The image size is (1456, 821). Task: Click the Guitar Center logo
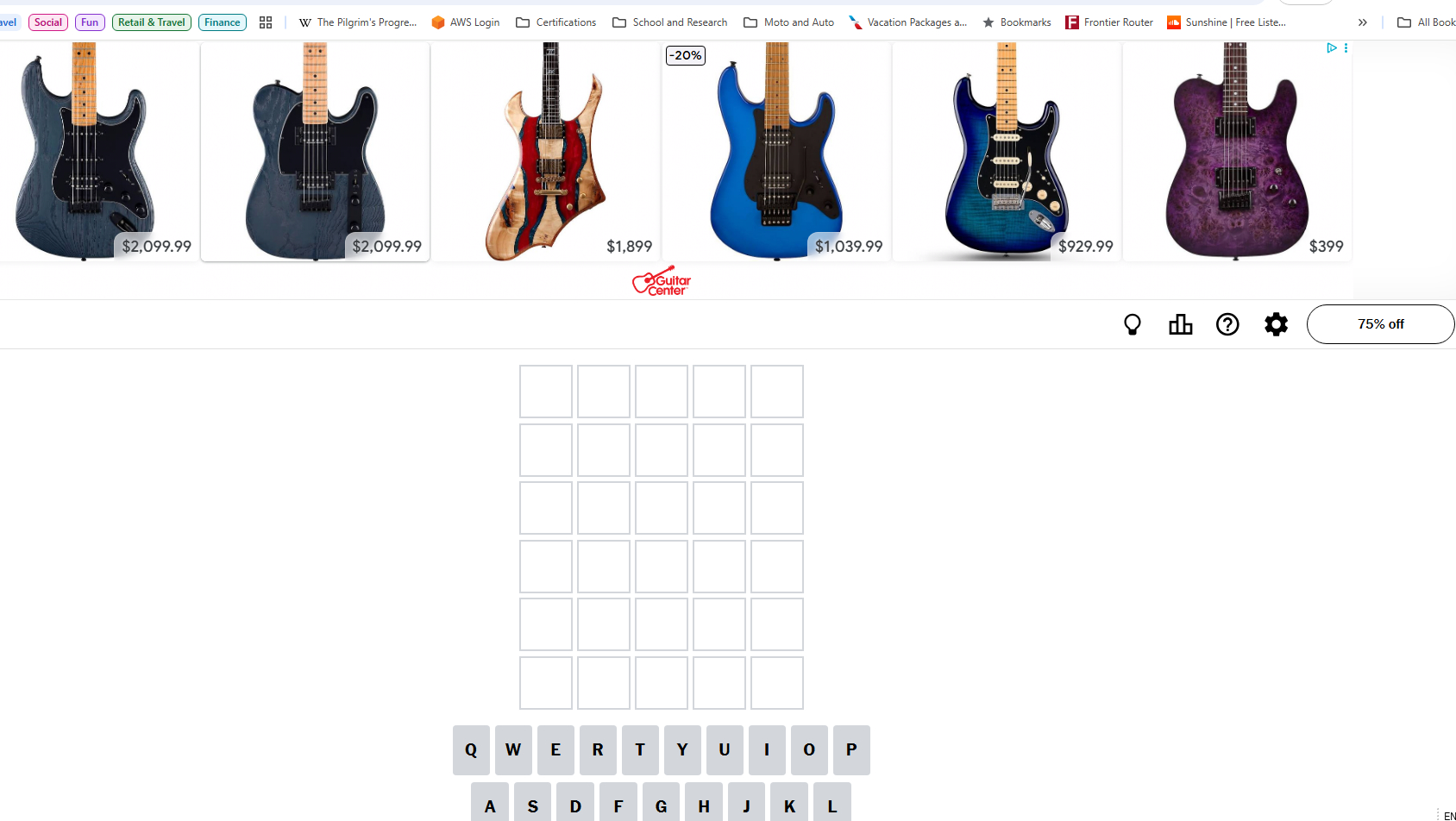(662, 281)
